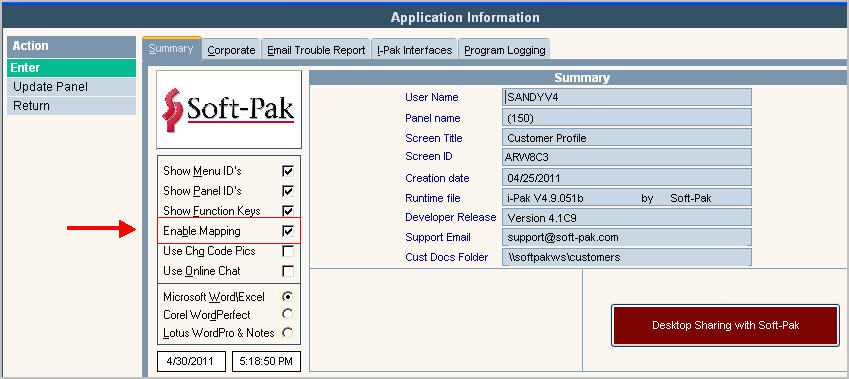Screen dimensions: 849x379
Task: Click the Panel name label
Action: coord(433,118)
